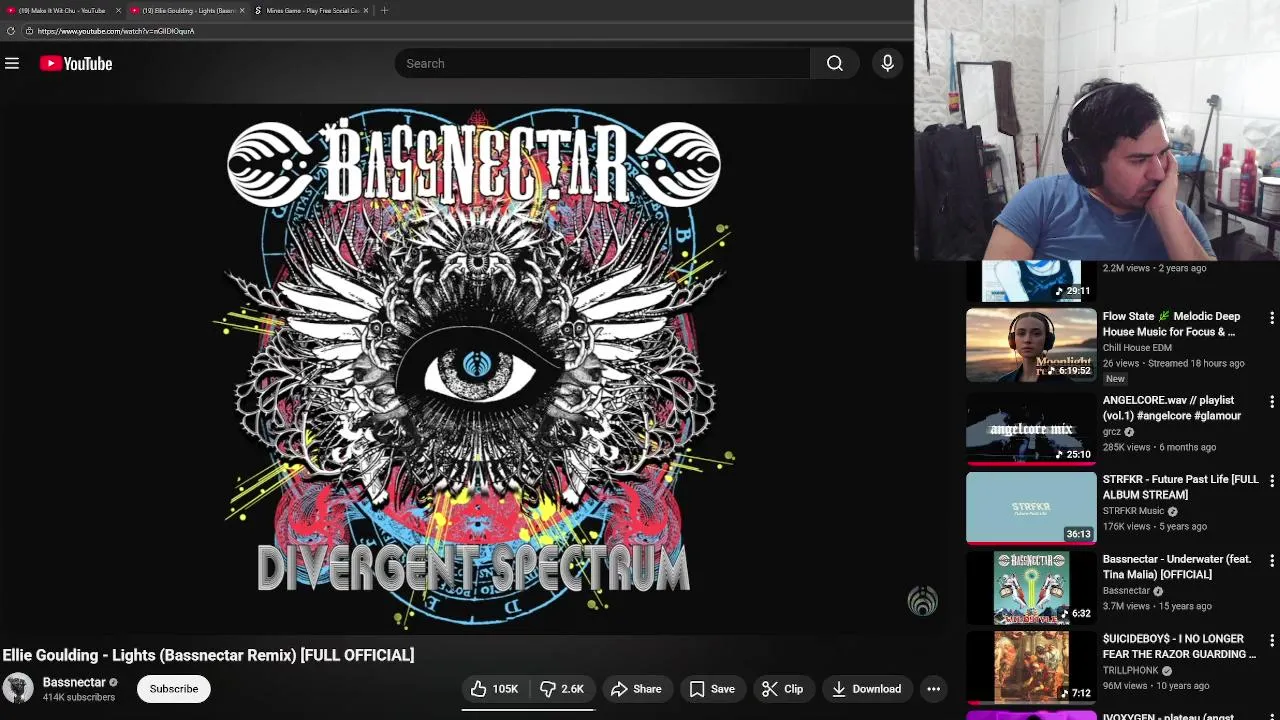Select the Ellie Goulding Lights tab
Viewport: 1280px width, 720px height.
coord(188,10)
